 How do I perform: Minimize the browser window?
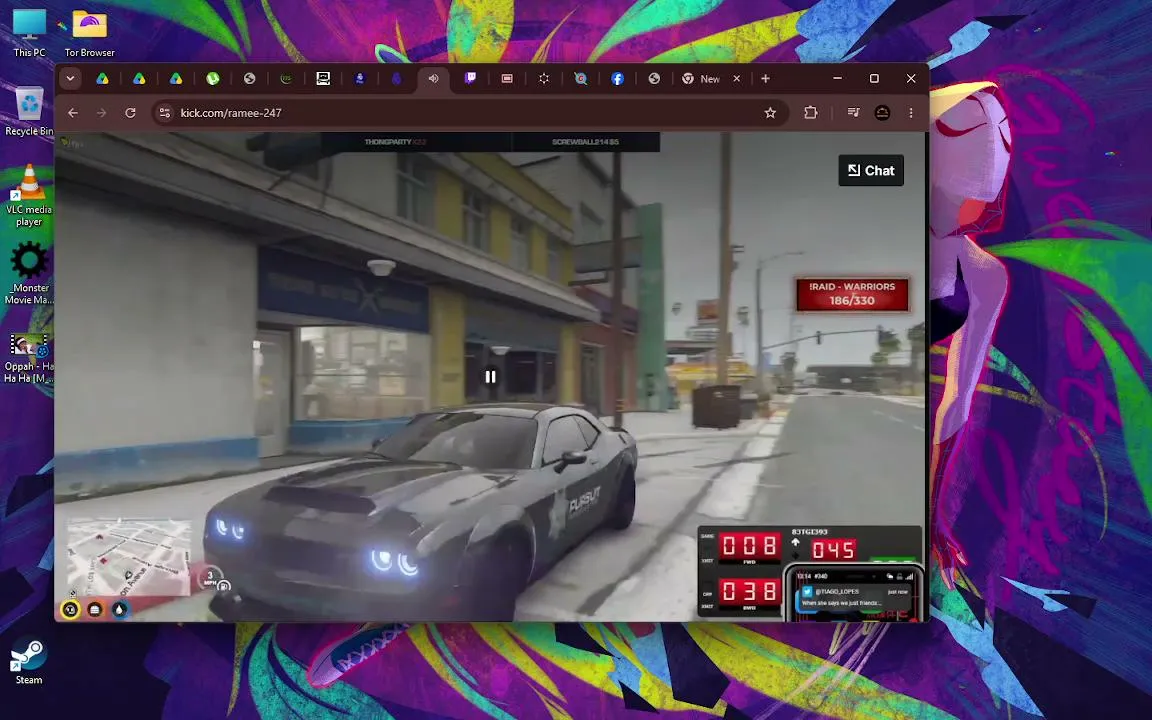(x=838, y=79)
